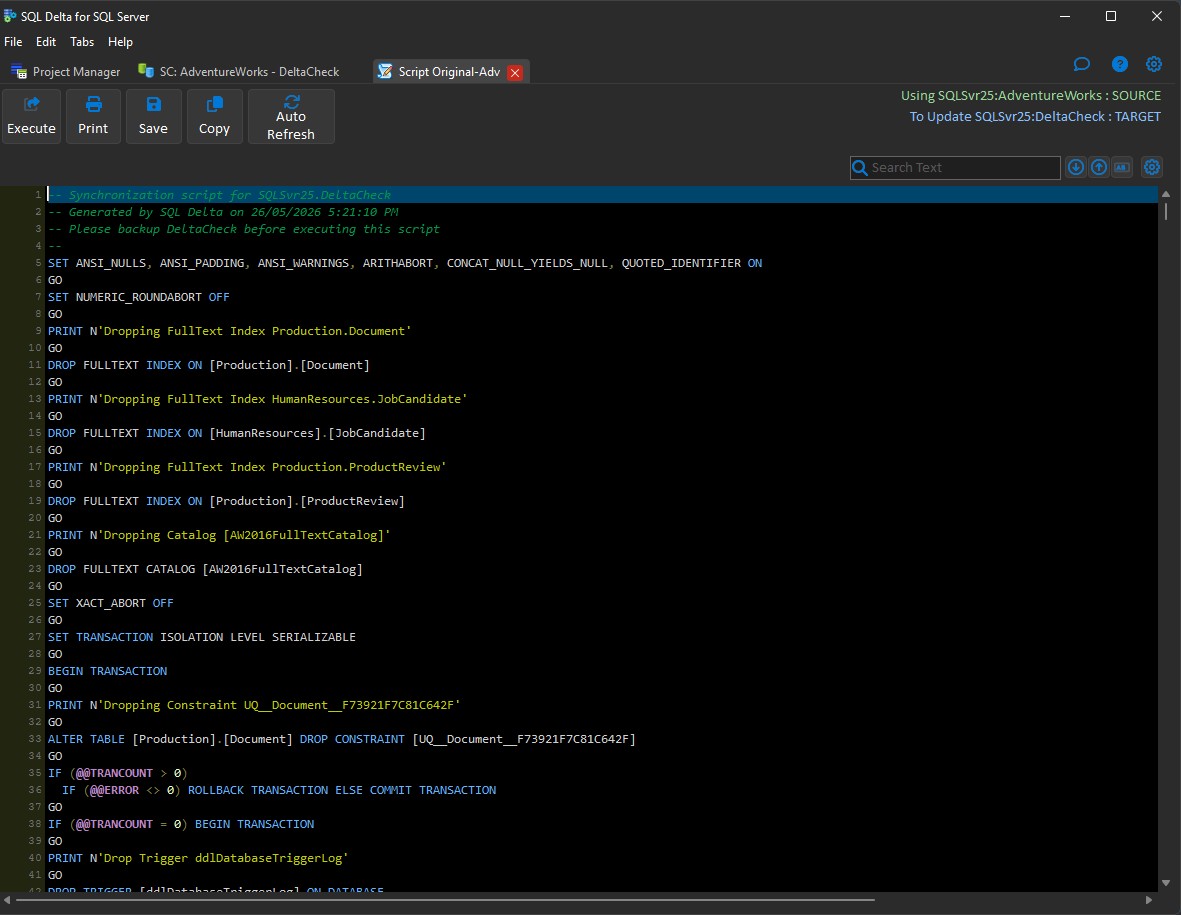Open the help question mark icon
Screen dimensions: 1181x915
(1120, 64)
